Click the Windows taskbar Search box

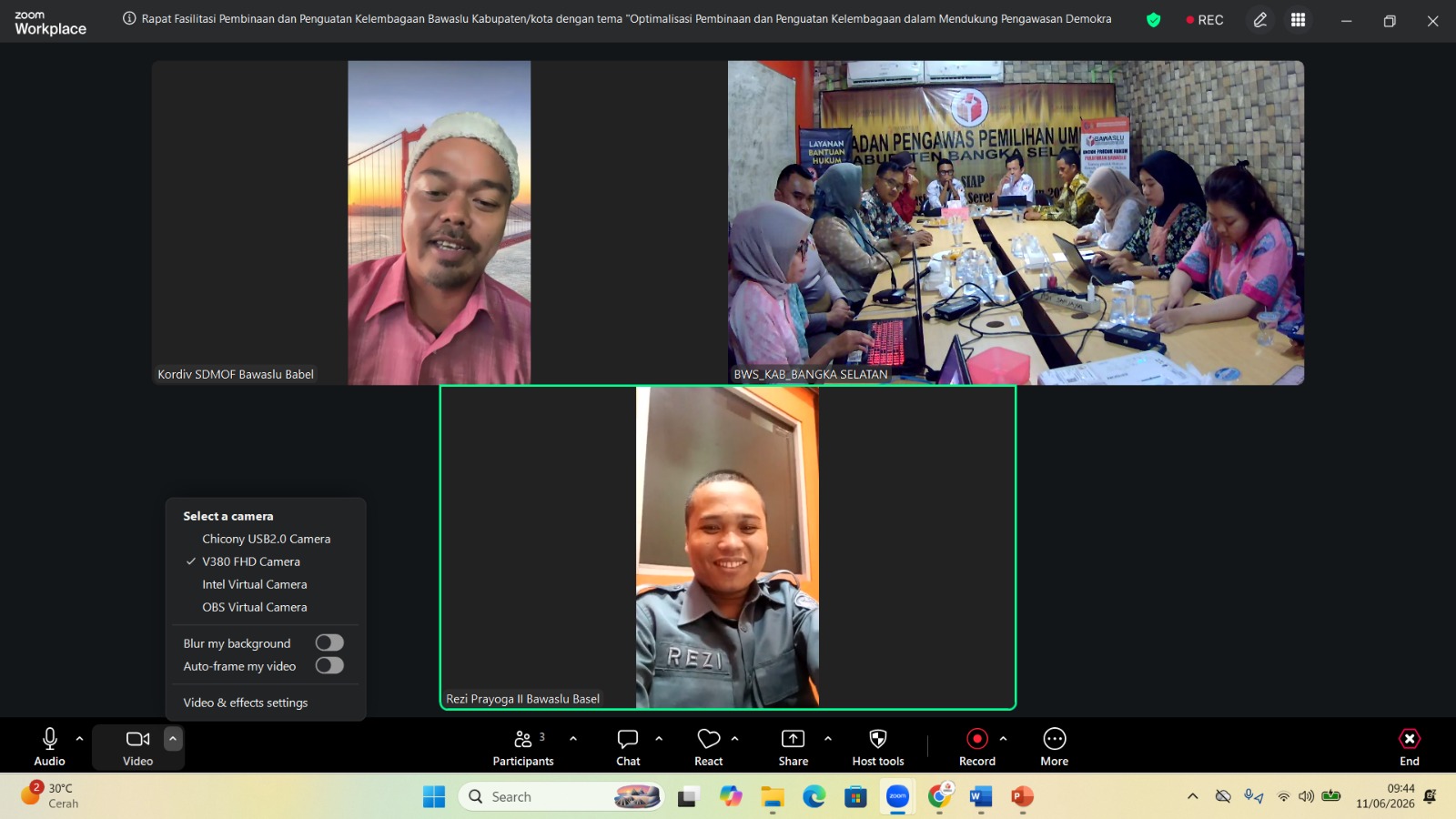click(x=562, y=797)
